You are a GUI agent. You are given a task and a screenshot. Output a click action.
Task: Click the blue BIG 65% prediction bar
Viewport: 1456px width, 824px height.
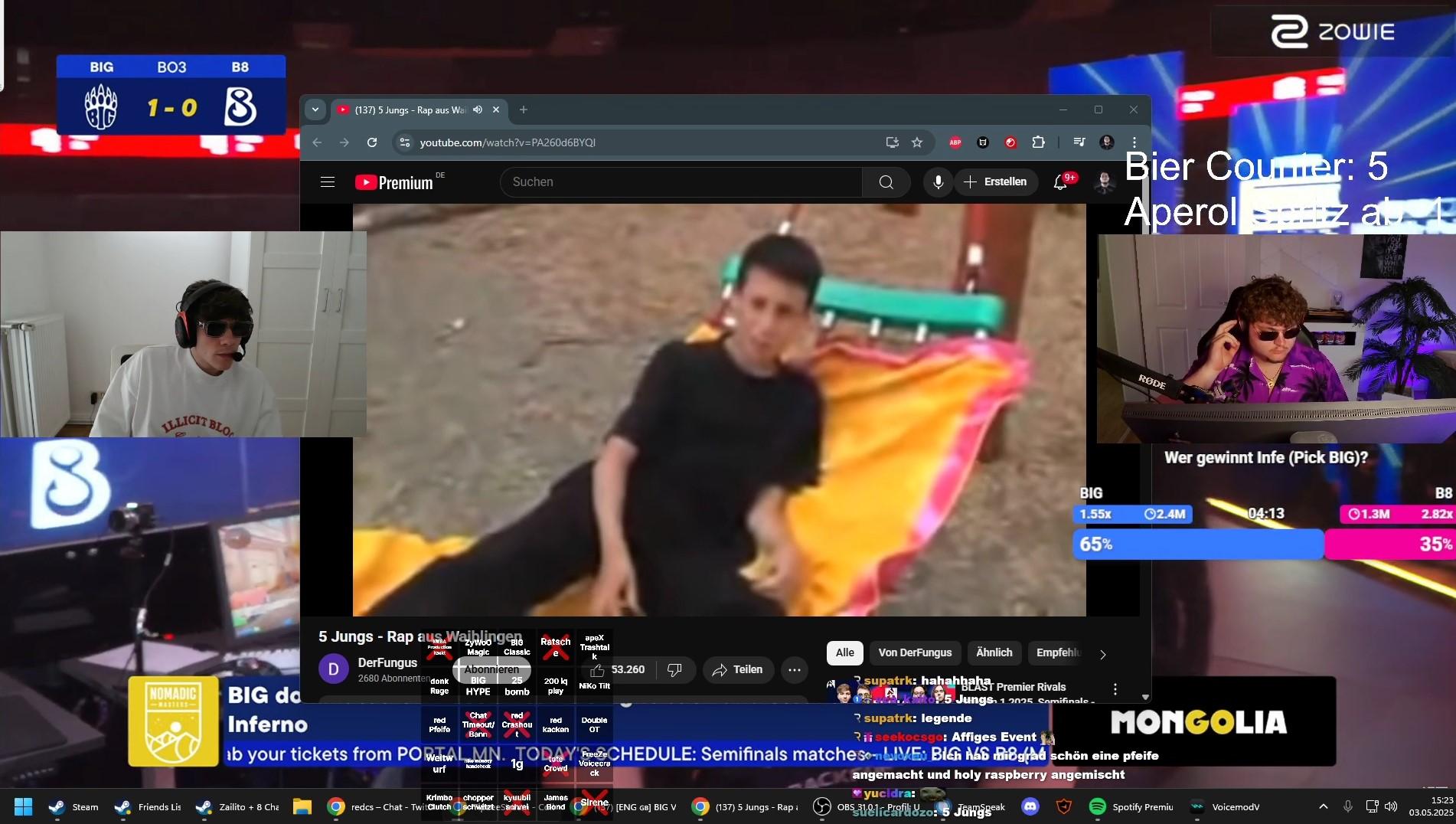(x=1198, y=544)
